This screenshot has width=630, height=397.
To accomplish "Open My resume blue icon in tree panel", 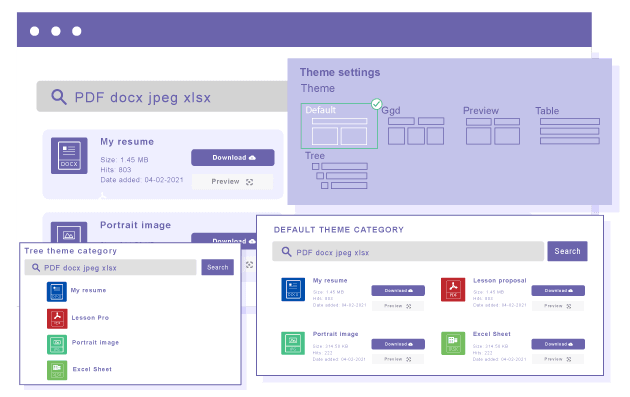I will click(57, 291).
